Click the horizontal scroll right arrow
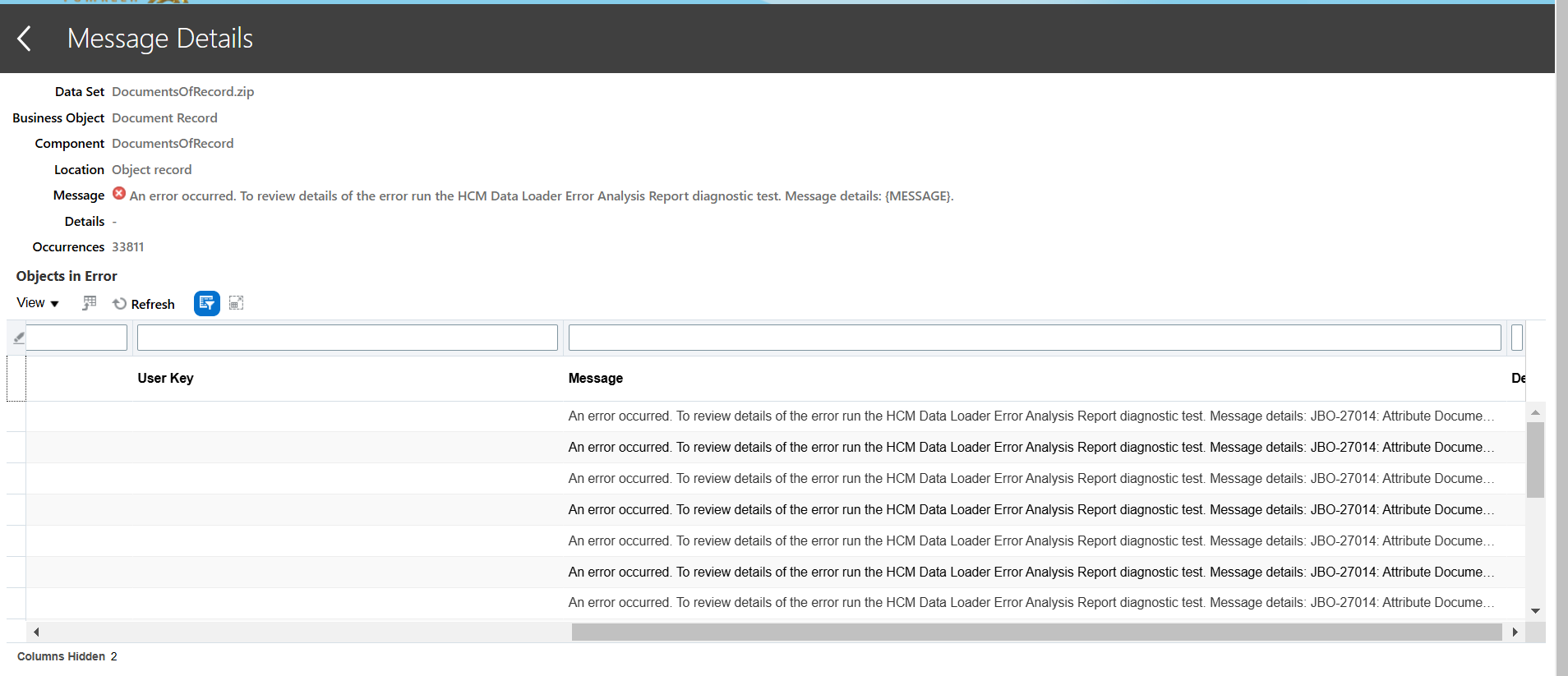The width and height of the screenshot is (1568, 676). click(1515, 632)
